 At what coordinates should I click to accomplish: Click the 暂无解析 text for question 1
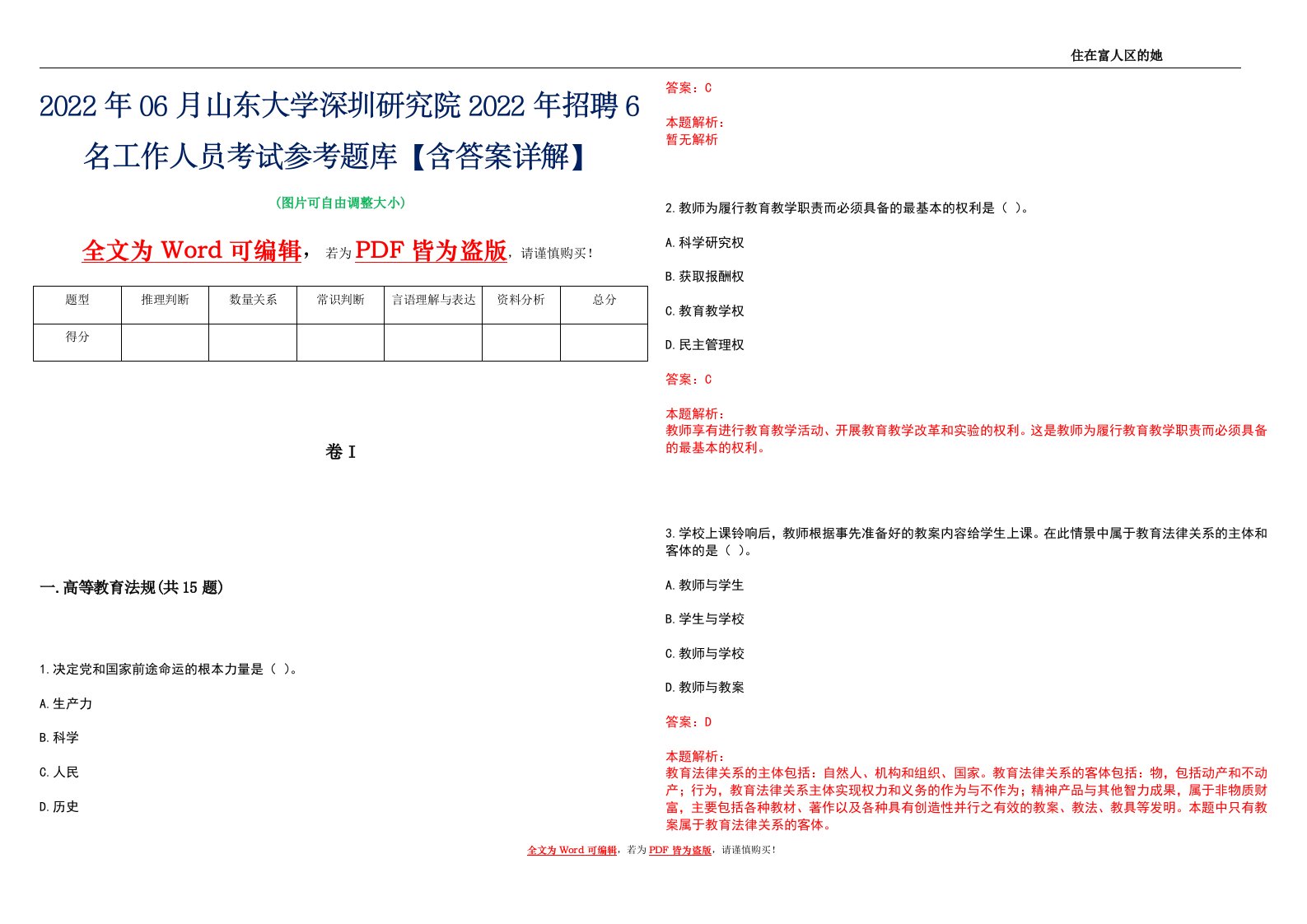[x=692, y=140]
